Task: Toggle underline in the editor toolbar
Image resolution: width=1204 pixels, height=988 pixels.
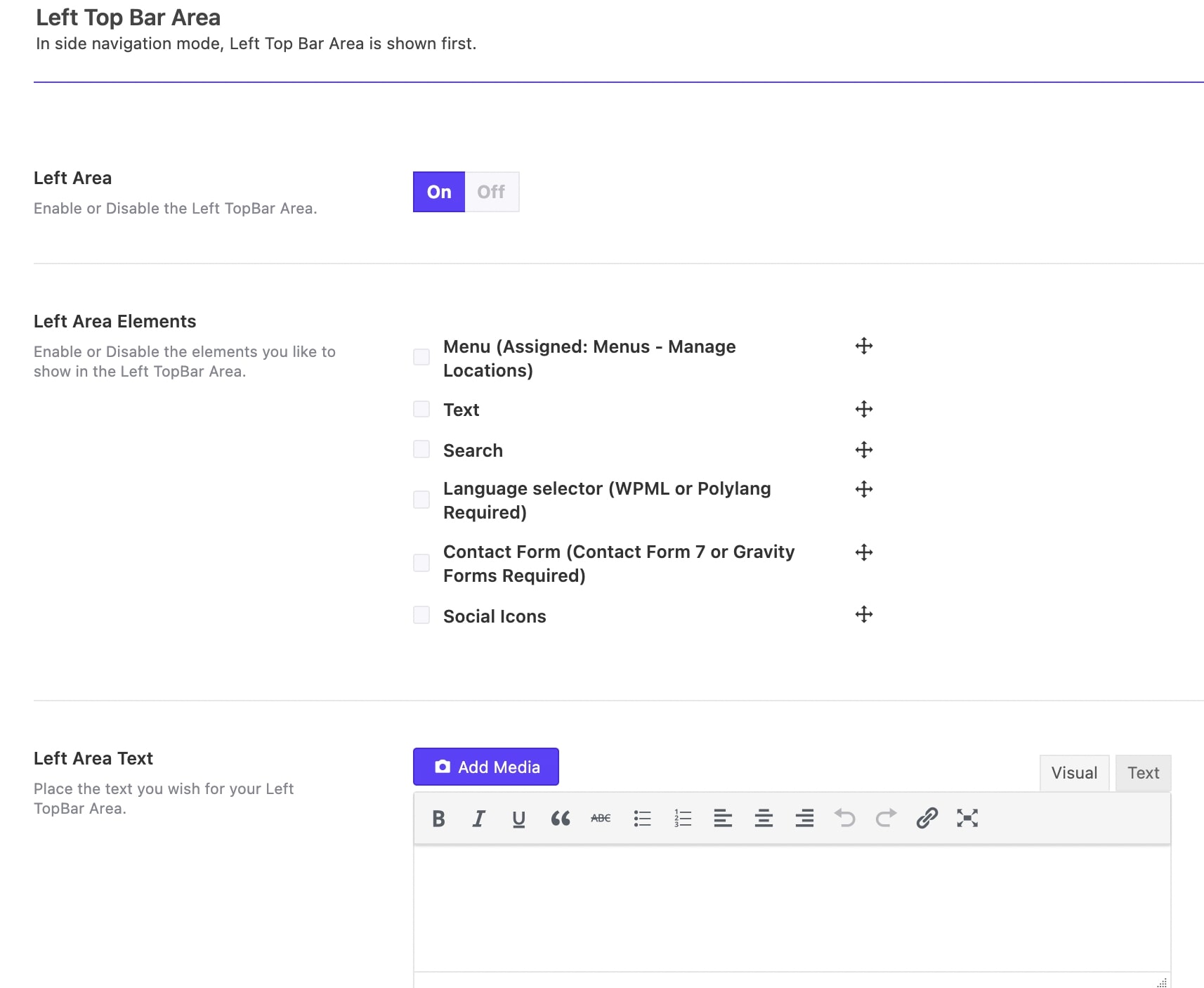Action: (518, 819)
